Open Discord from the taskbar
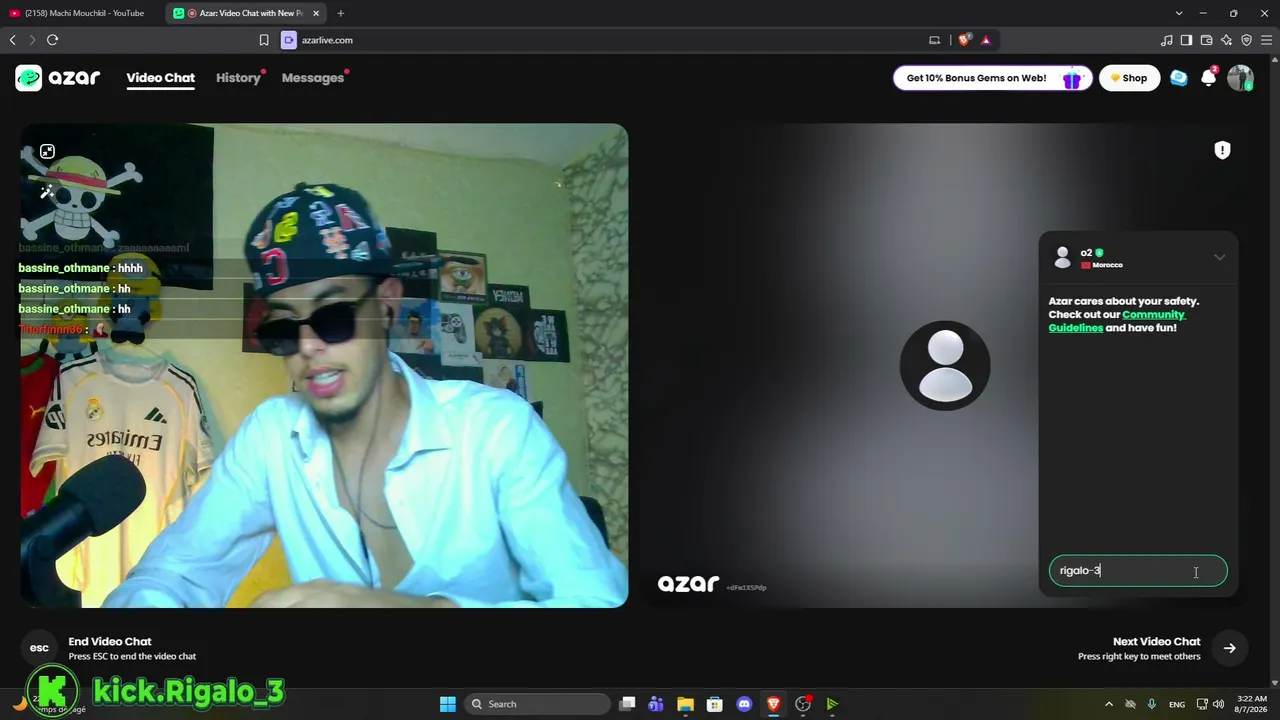This screenshot has height=720, width=1280. click(x=744, y=704)
